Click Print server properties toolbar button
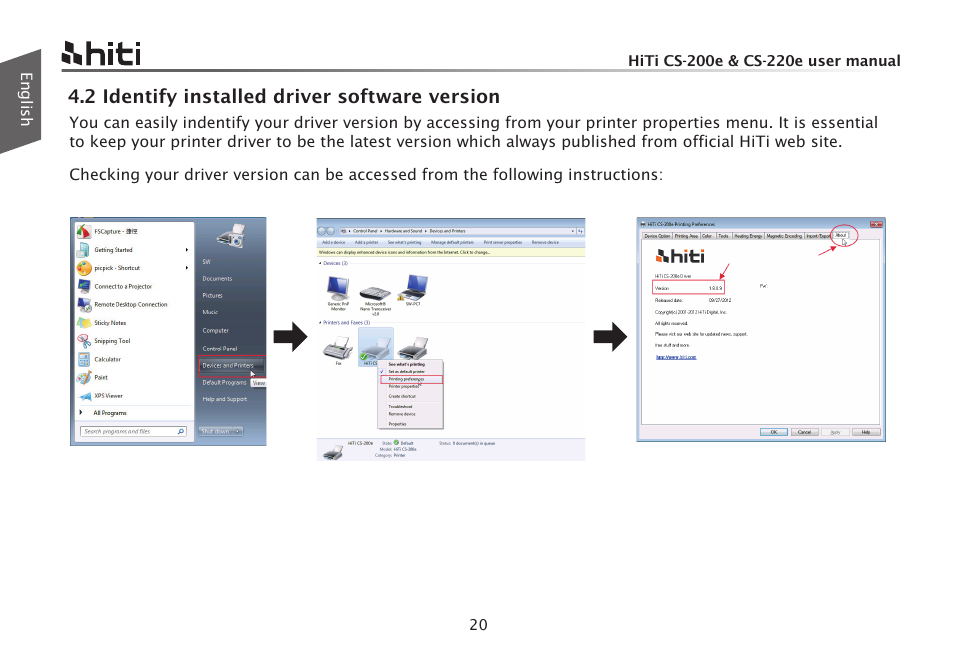The height and width of the screenshot is (654, 954). (503, 243)
